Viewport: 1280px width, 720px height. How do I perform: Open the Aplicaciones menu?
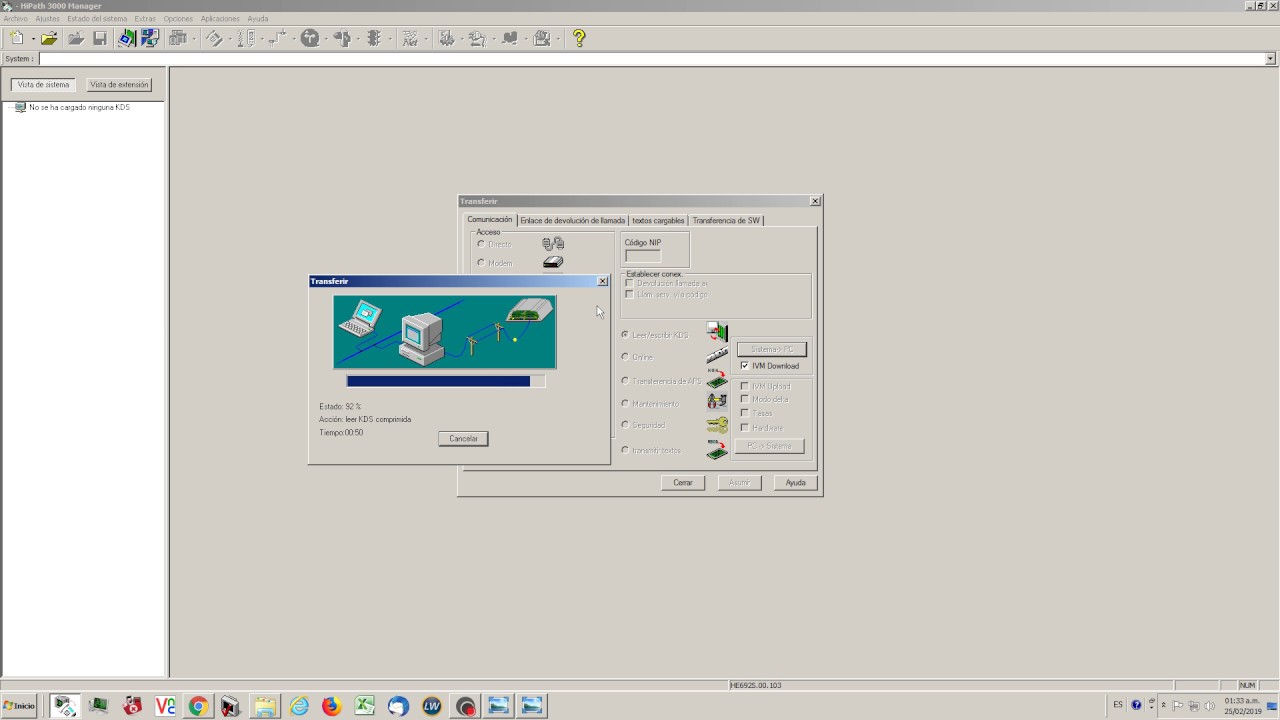220,19
